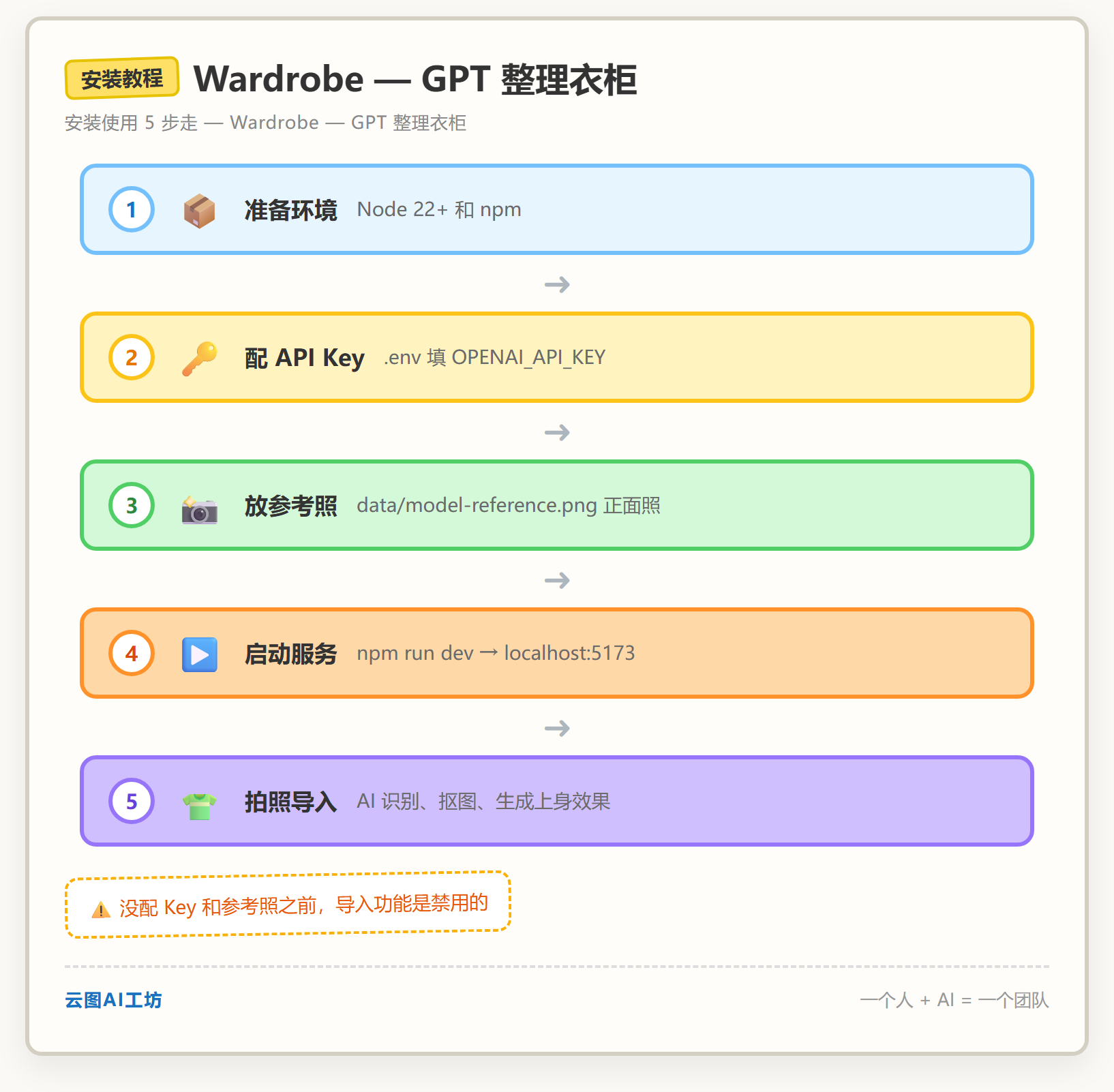Click the text '.env 填 OPENAI_API_KEY'
The image size is (1114, 1092).
point(494,357)
